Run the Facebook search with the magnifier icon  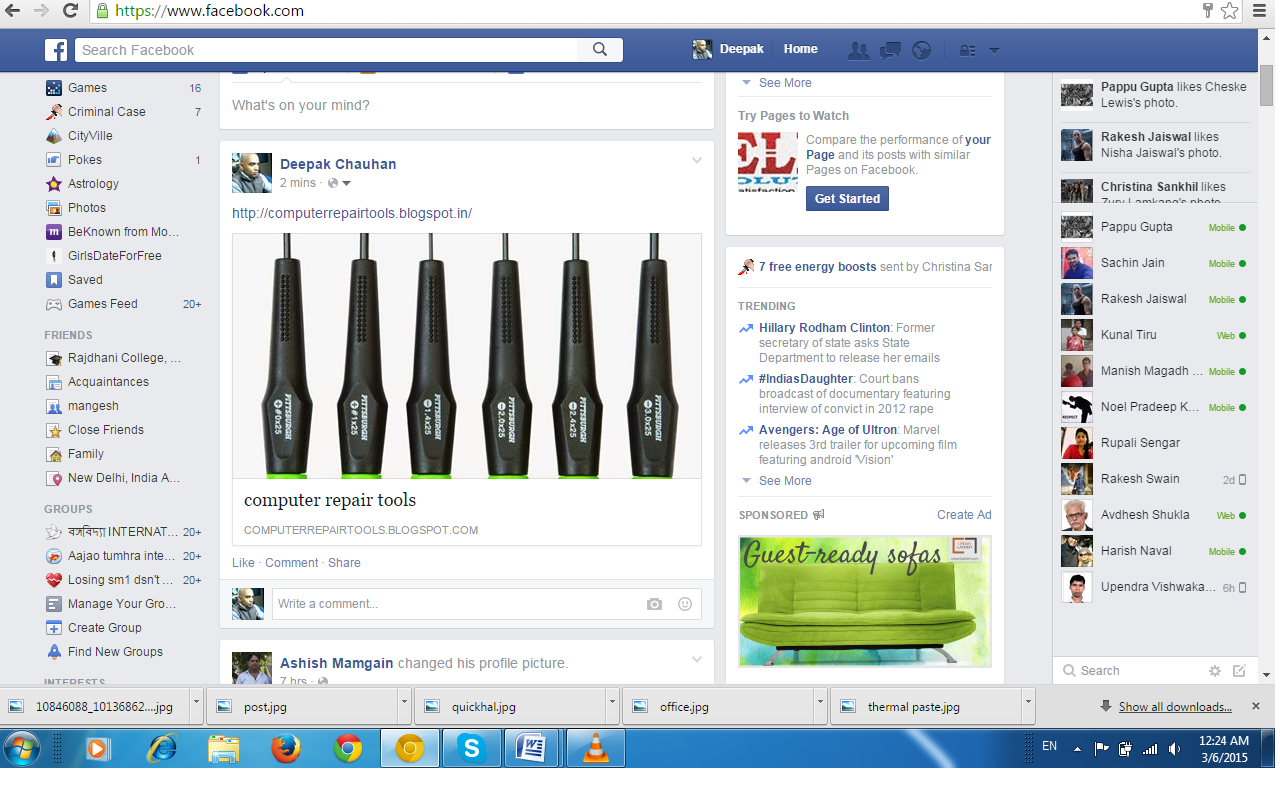599,49
